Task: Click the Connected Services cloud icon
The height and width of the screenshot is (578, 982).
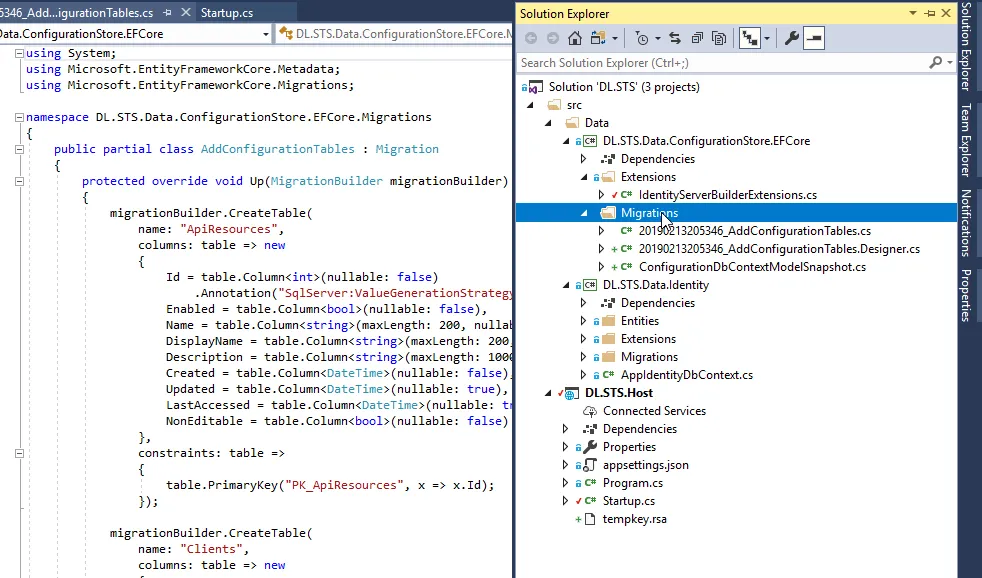Action: [x=589, y=411]
